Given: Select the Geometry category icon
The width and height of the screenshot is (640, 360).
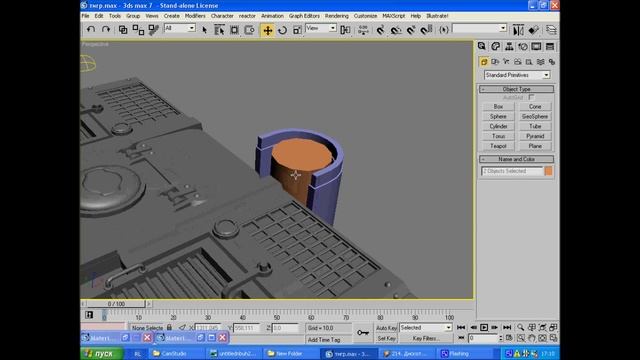Looking at the screenshot, I should click(484, 62).
